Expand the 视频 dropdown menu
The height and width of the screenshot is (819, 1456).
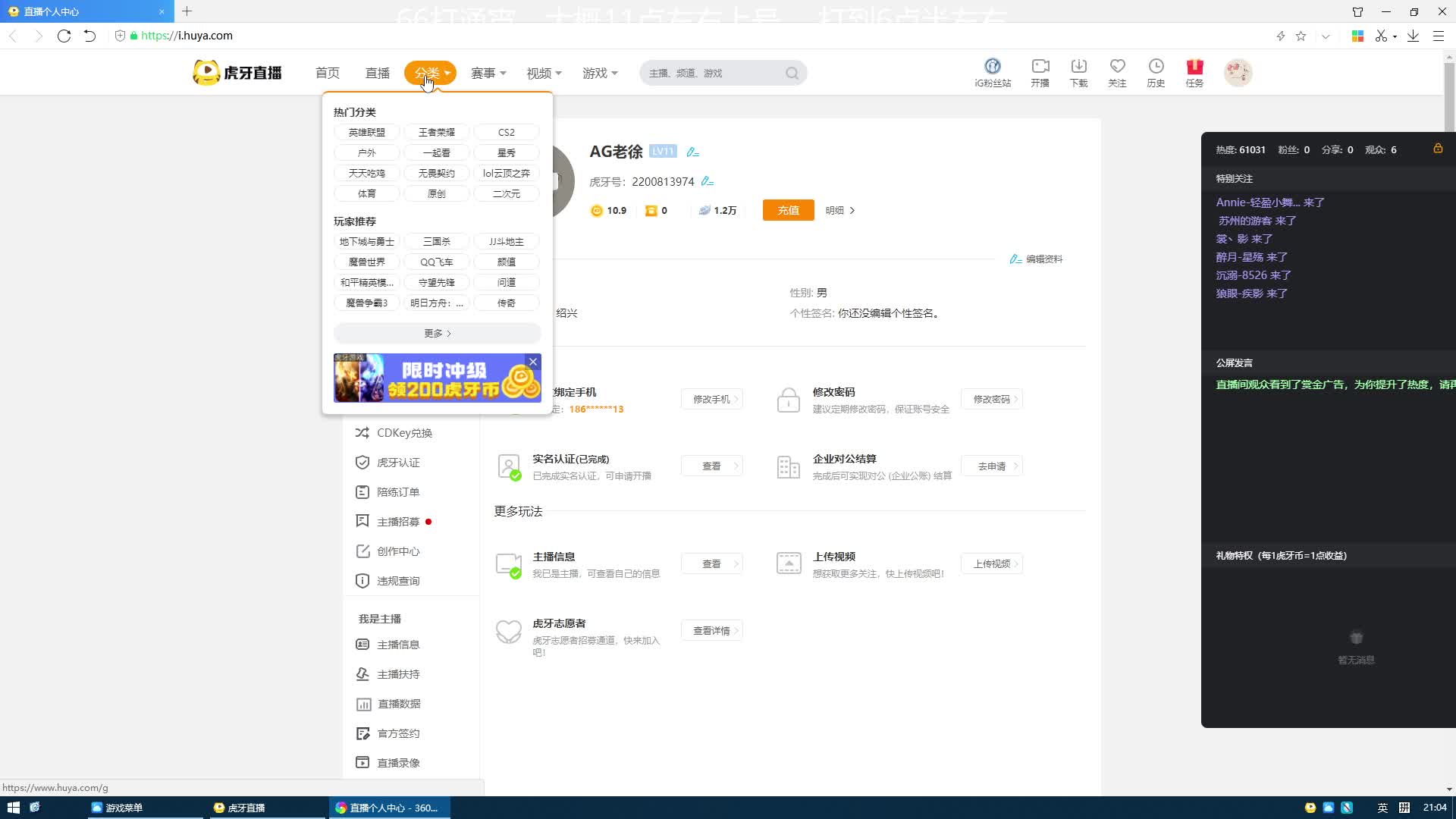[544, 74]
